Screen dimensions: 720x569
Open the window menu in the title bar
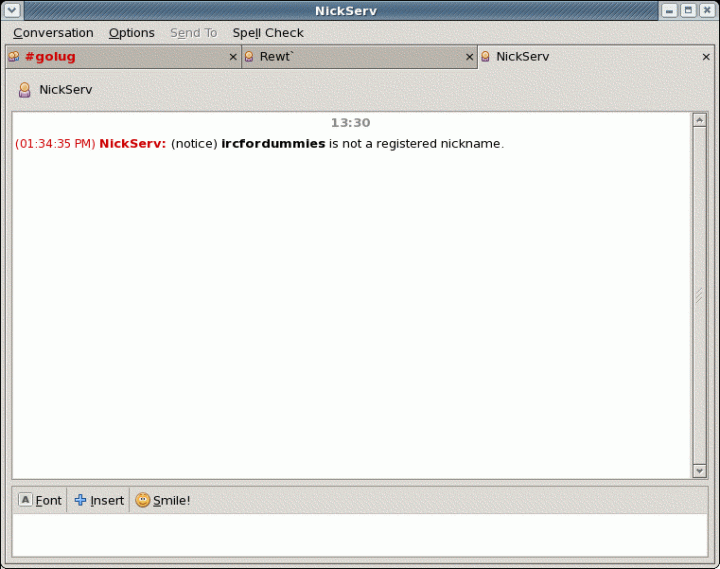[11, 10]
